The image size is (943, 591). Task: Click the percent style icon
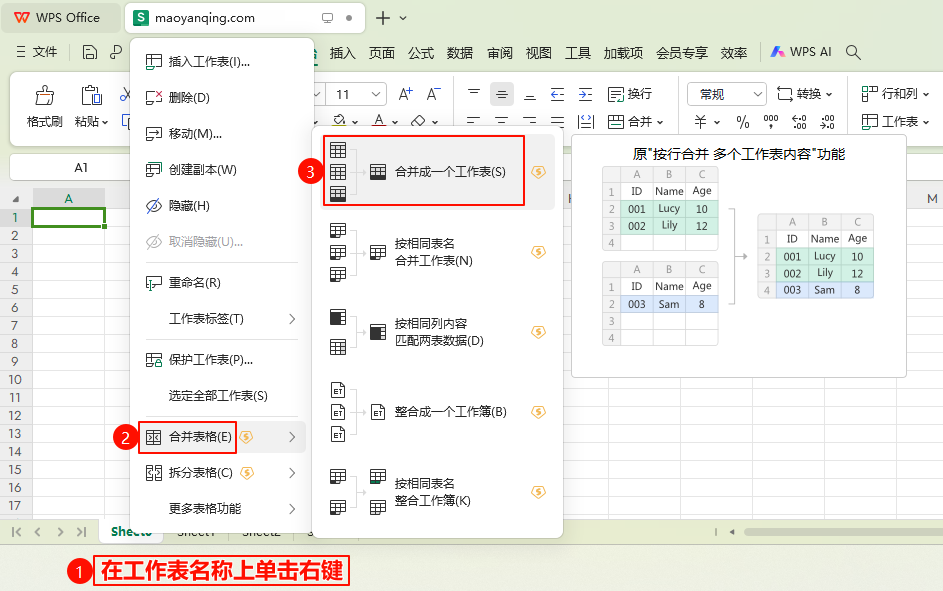tap(743, 122)
